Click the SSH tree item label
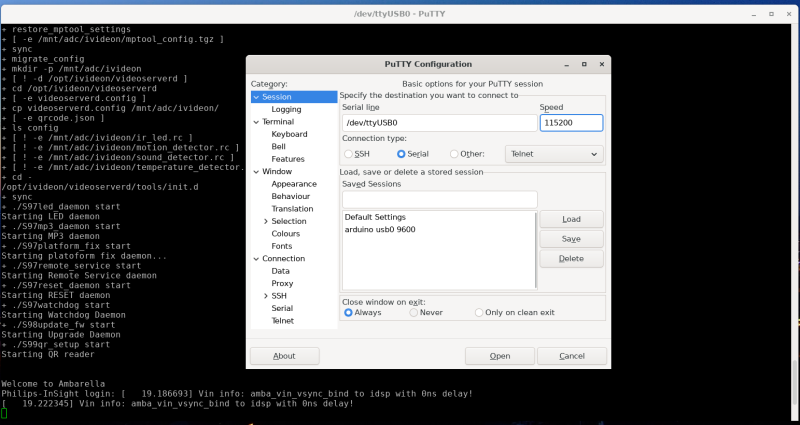This screenshot has height=425, width=800. click(279, 296)
